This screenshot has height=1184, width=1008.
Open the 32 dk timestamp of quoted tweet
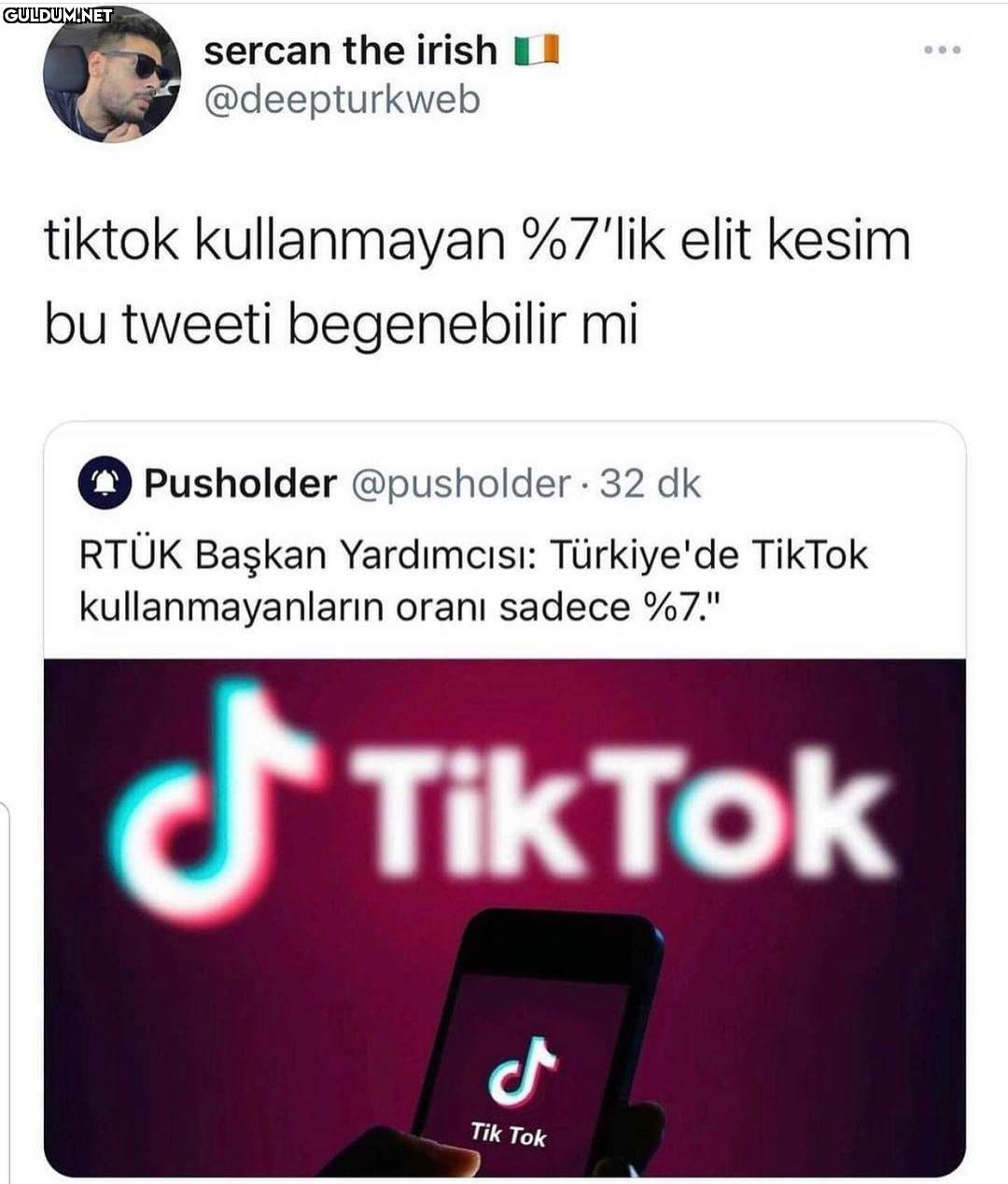click(650, 484)
